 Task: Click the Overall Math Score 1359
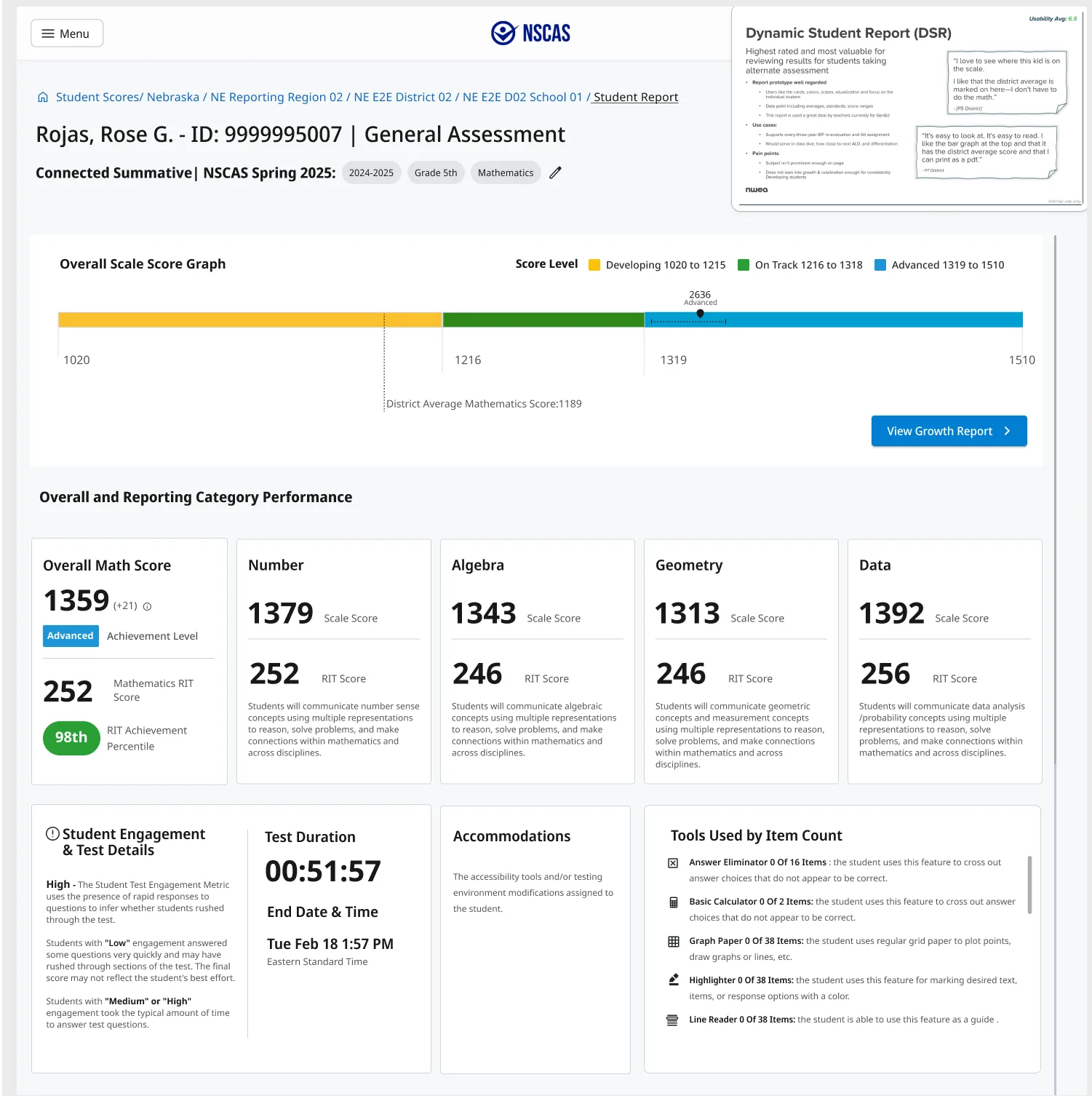pyautogui.click(x=76, y=601)
